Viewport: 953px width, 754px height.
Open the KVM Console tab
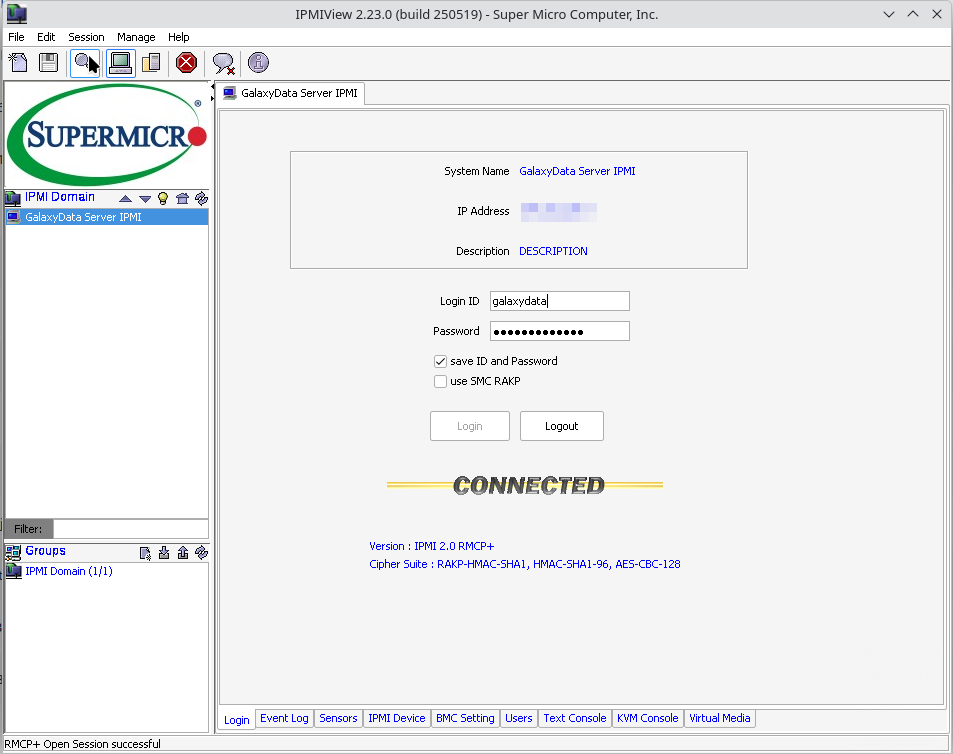point(648,718)
